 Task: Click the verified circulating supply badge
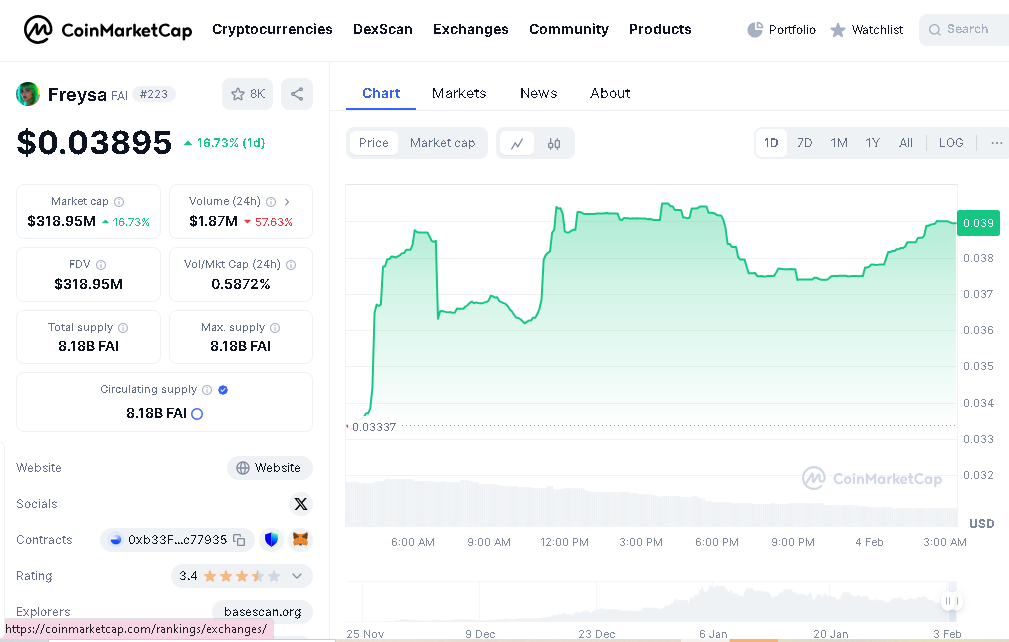pyautogui.click(x=223, y=390)
